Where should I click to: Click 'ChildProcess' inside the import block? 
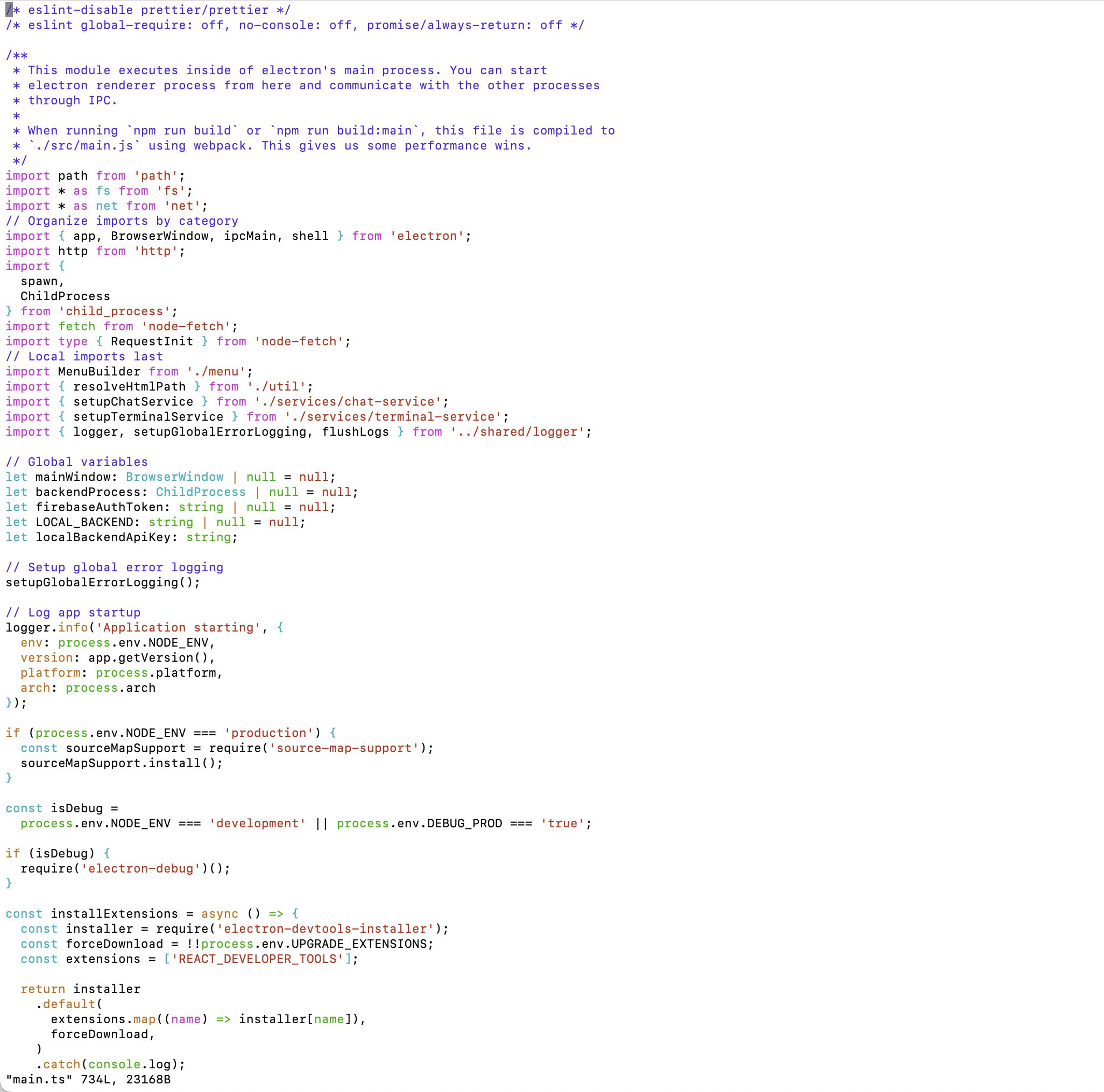point(65,296)
